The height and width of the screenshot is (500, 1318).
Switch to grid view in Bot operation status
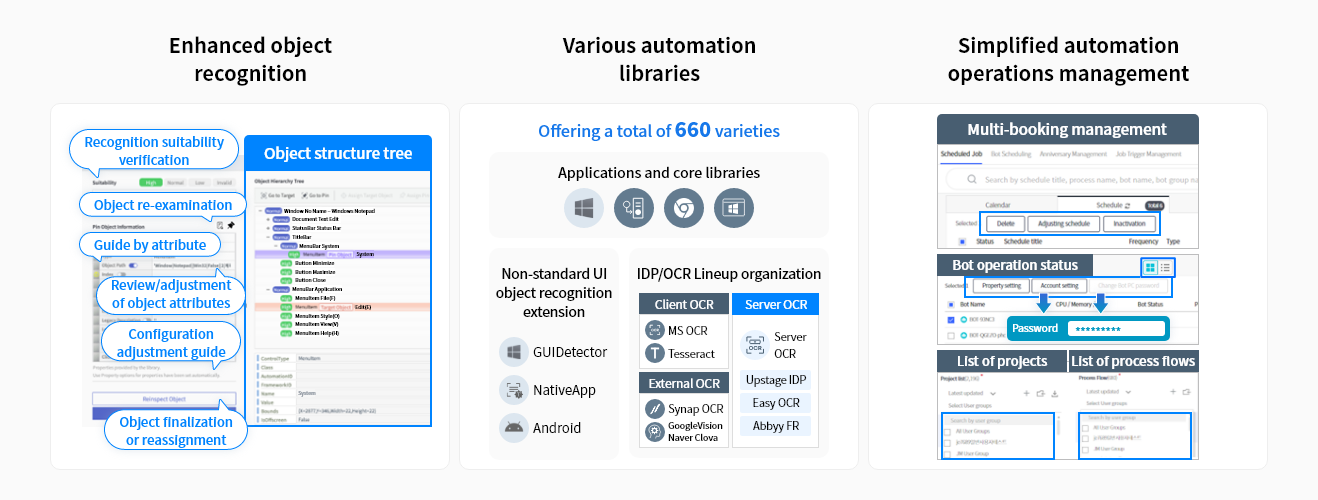[1150, 267]
